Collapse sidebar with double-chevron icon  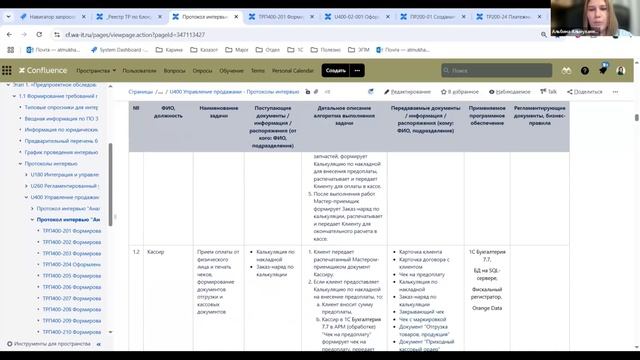click(x=98, y=344)
